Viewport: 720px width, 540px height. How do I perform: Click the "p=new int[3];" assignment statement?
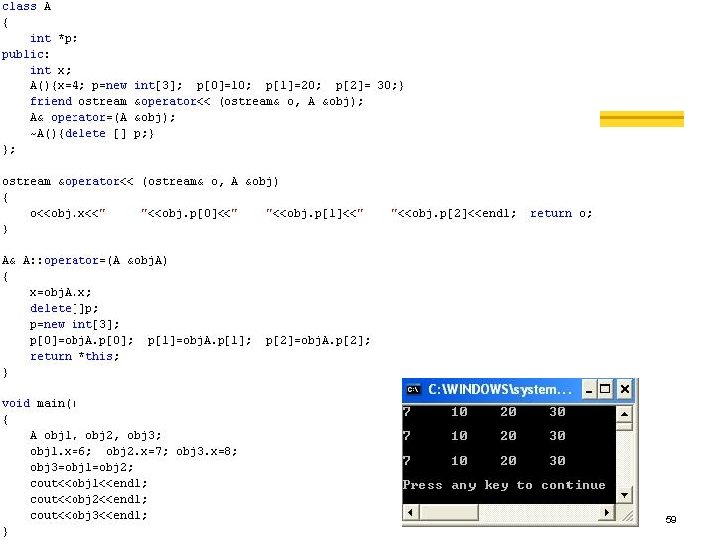[74, 325]
